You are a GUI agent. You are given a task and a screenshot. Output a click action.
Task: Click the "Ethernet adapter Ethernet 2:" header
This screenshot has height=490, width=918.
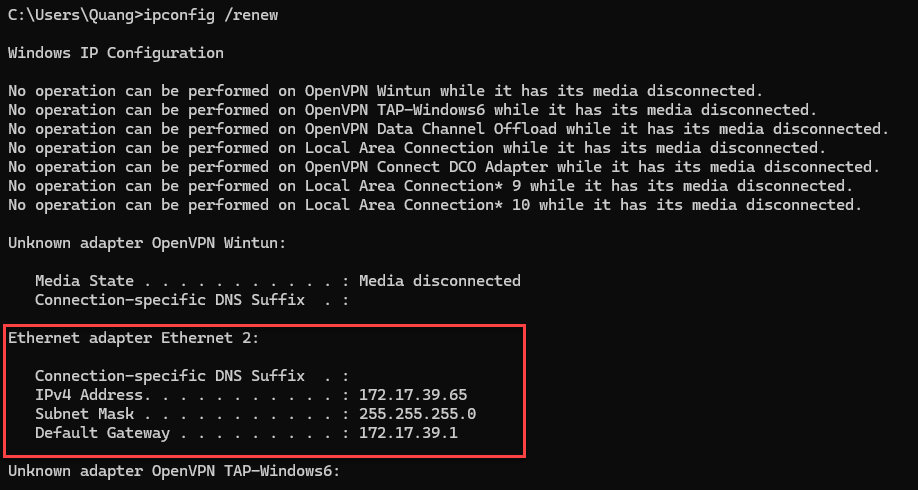133,338
